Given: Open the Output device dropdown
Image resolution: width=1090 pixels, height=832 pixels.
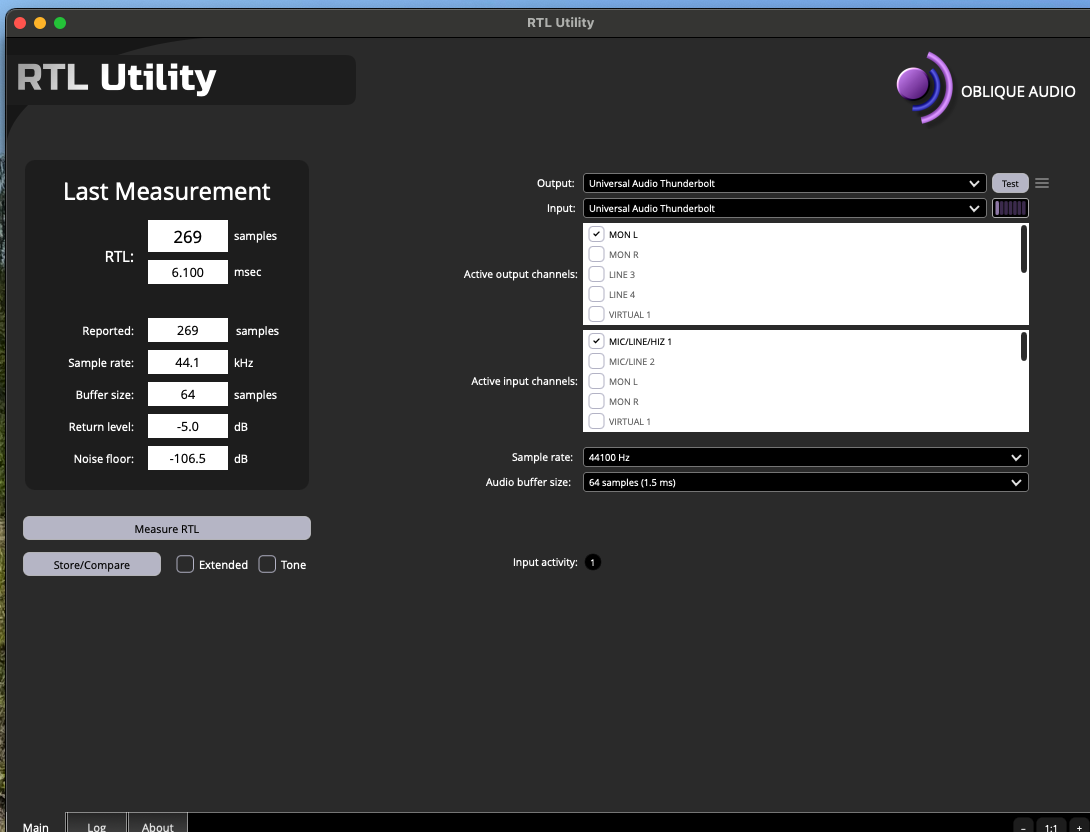Looking at the screenshot, I should [784, 183].
